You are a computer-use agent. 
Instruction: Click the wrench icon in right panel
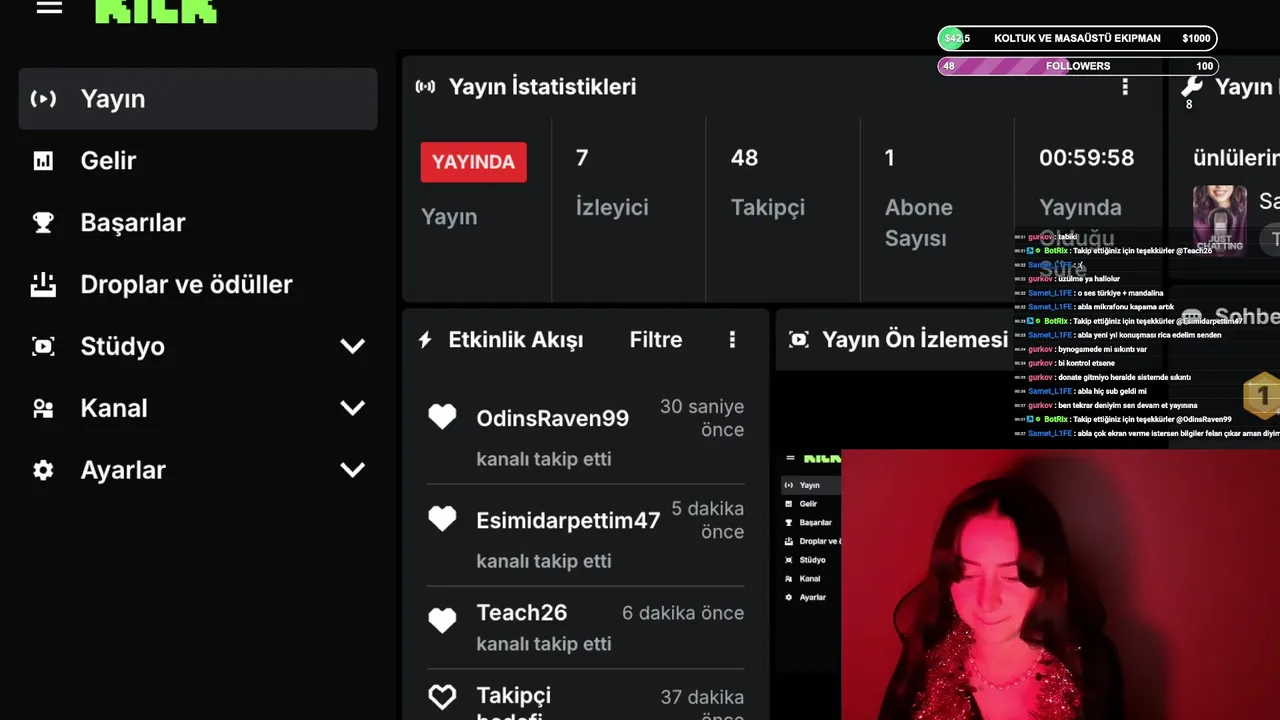coord(1191,86)
